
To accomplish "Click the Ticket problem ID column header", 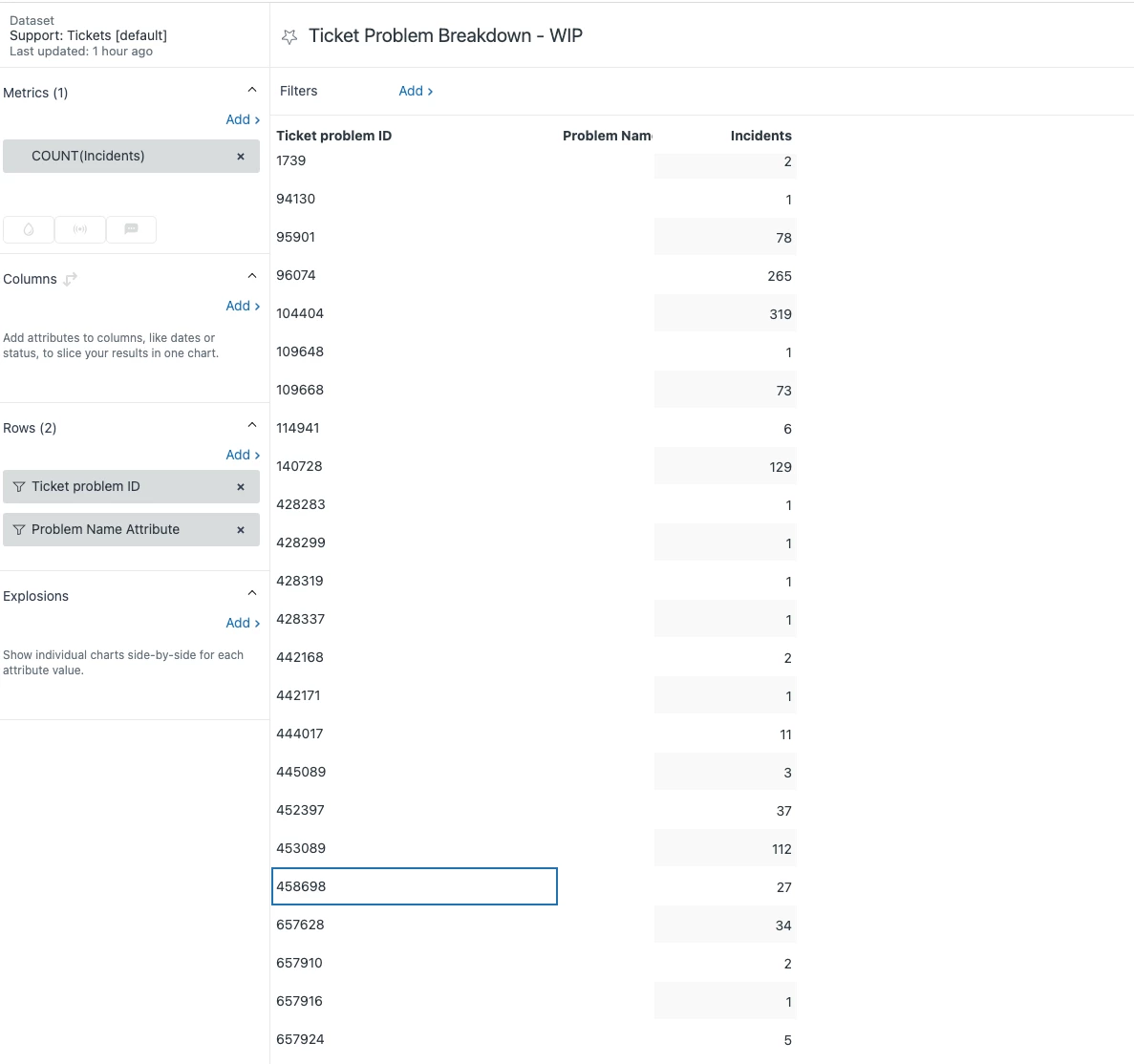I will [x=334, y=136].
